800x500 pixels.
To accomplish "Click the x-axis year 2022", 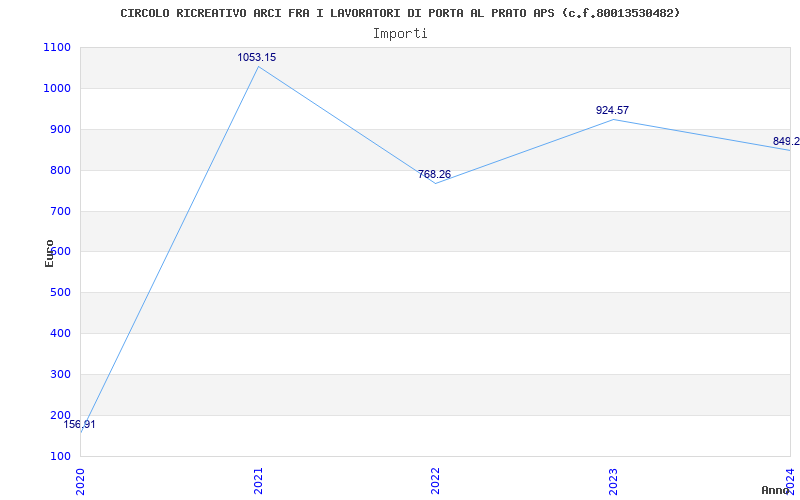I will pos(436,481).
